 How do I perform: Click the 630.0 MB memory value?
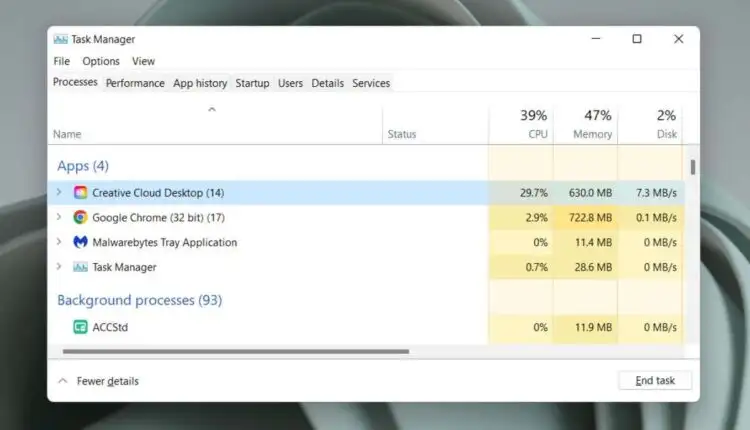[x=590, y=193]
